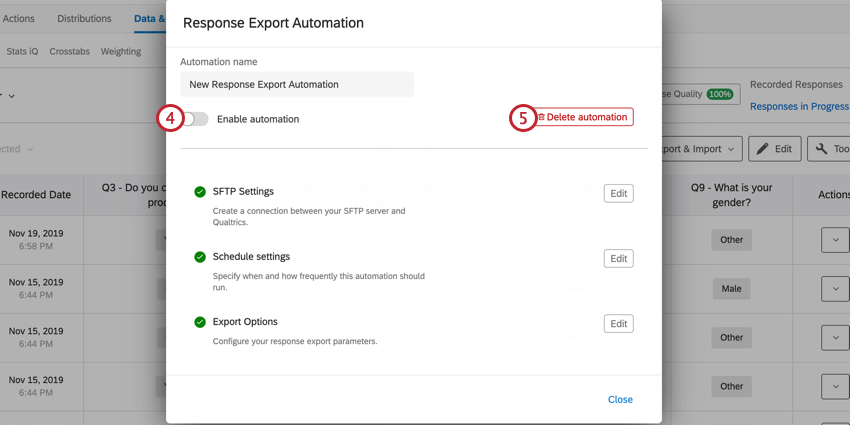Viewport: 850px width, 425px height.
Task: Click green checkmark beside Schedule settings
Action: click(x=200, y=257)
